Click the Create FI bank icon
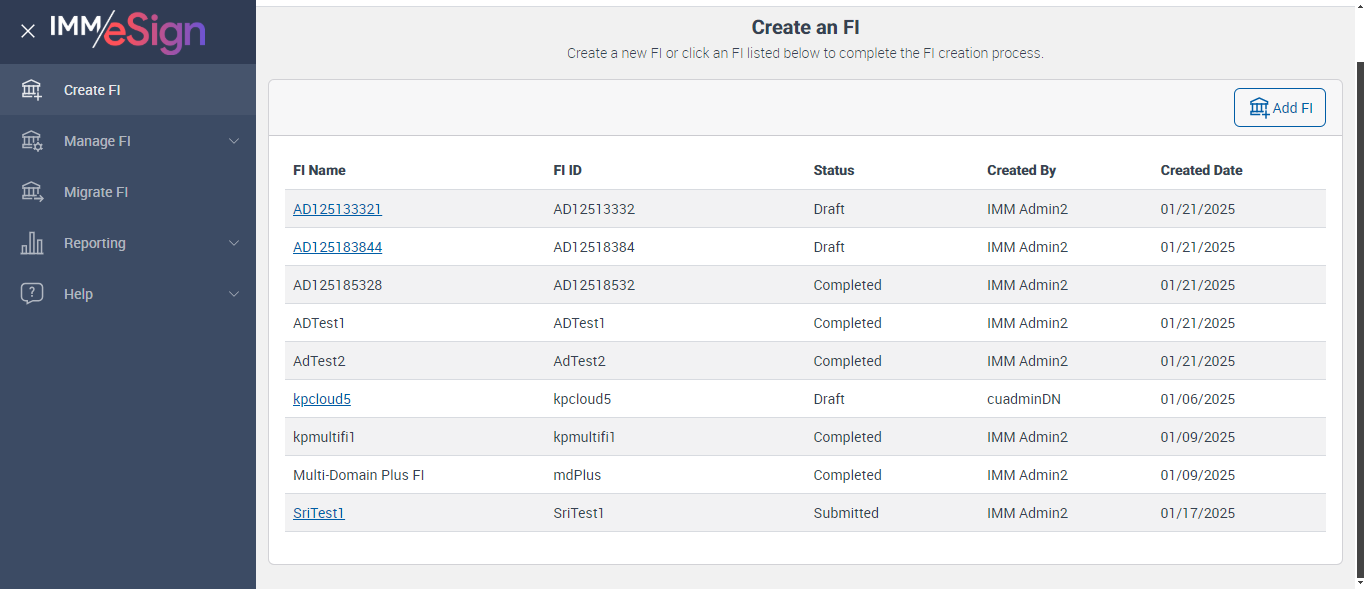This screenshot has height=589, width=1366. [32, 90]
